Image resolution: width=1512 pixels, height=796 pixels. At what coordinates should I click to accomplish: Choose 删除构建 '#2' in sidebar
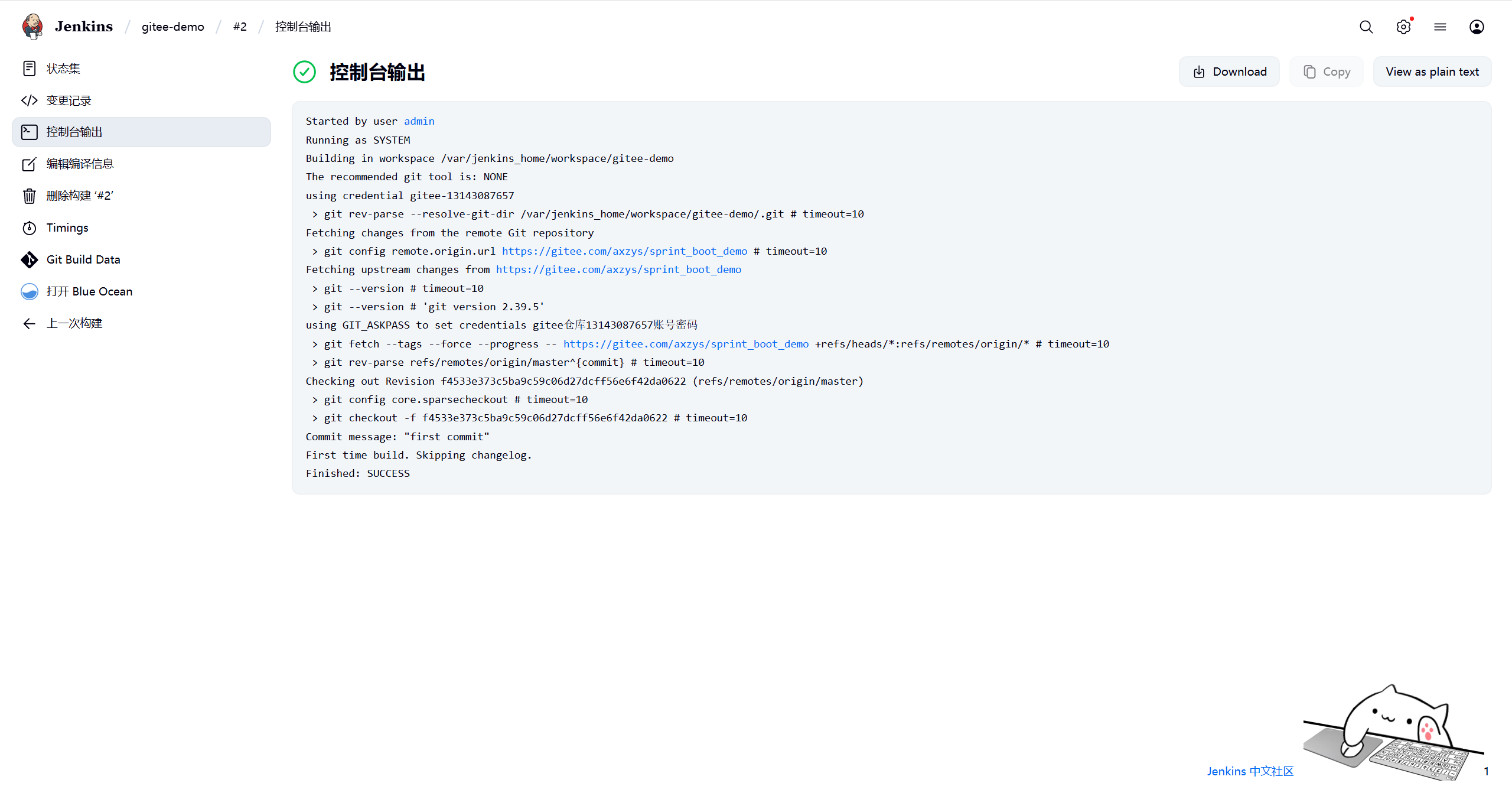pos(141,196)
